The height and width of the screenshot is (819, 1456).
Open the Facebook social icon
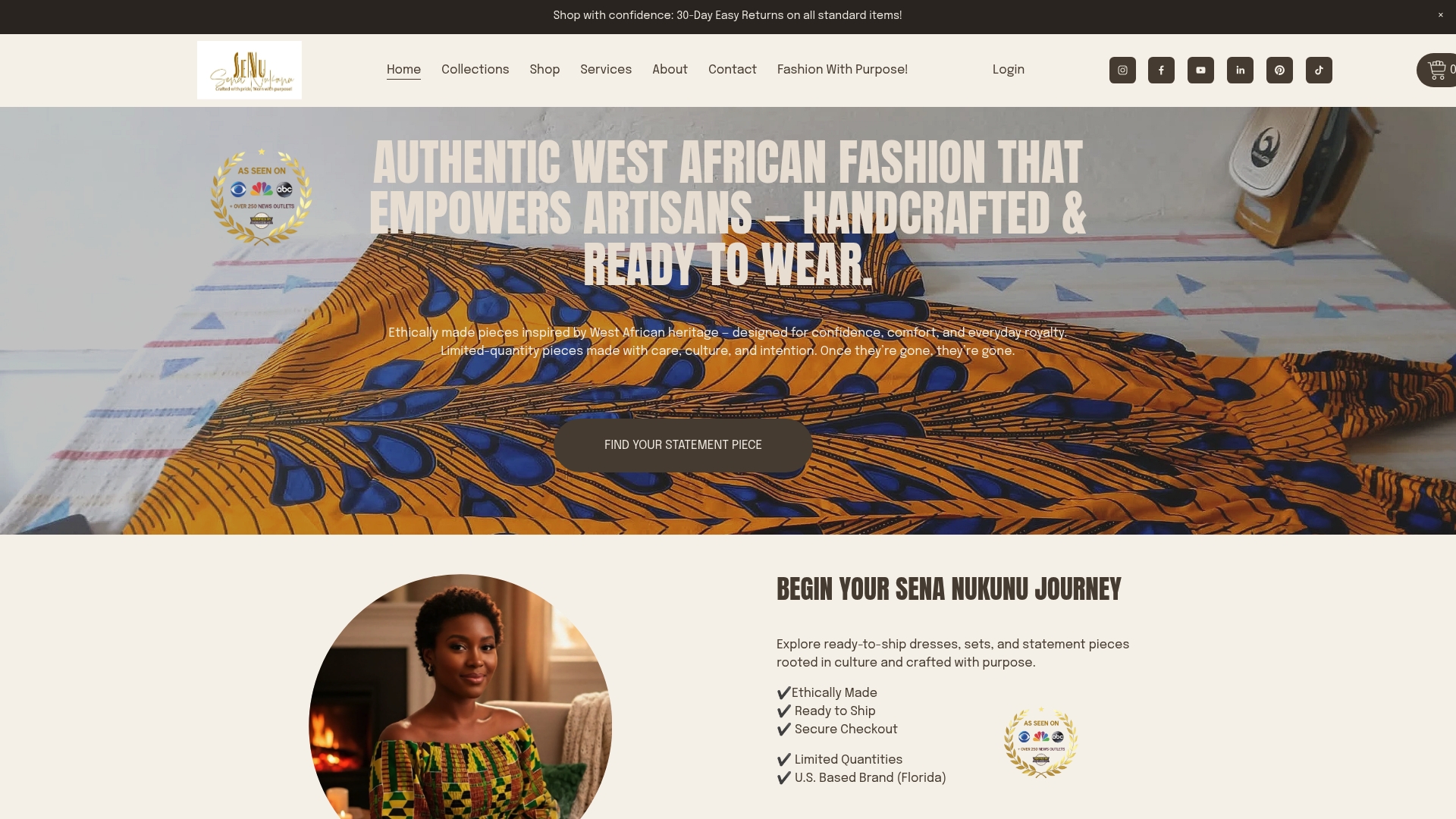[1161, 70]
